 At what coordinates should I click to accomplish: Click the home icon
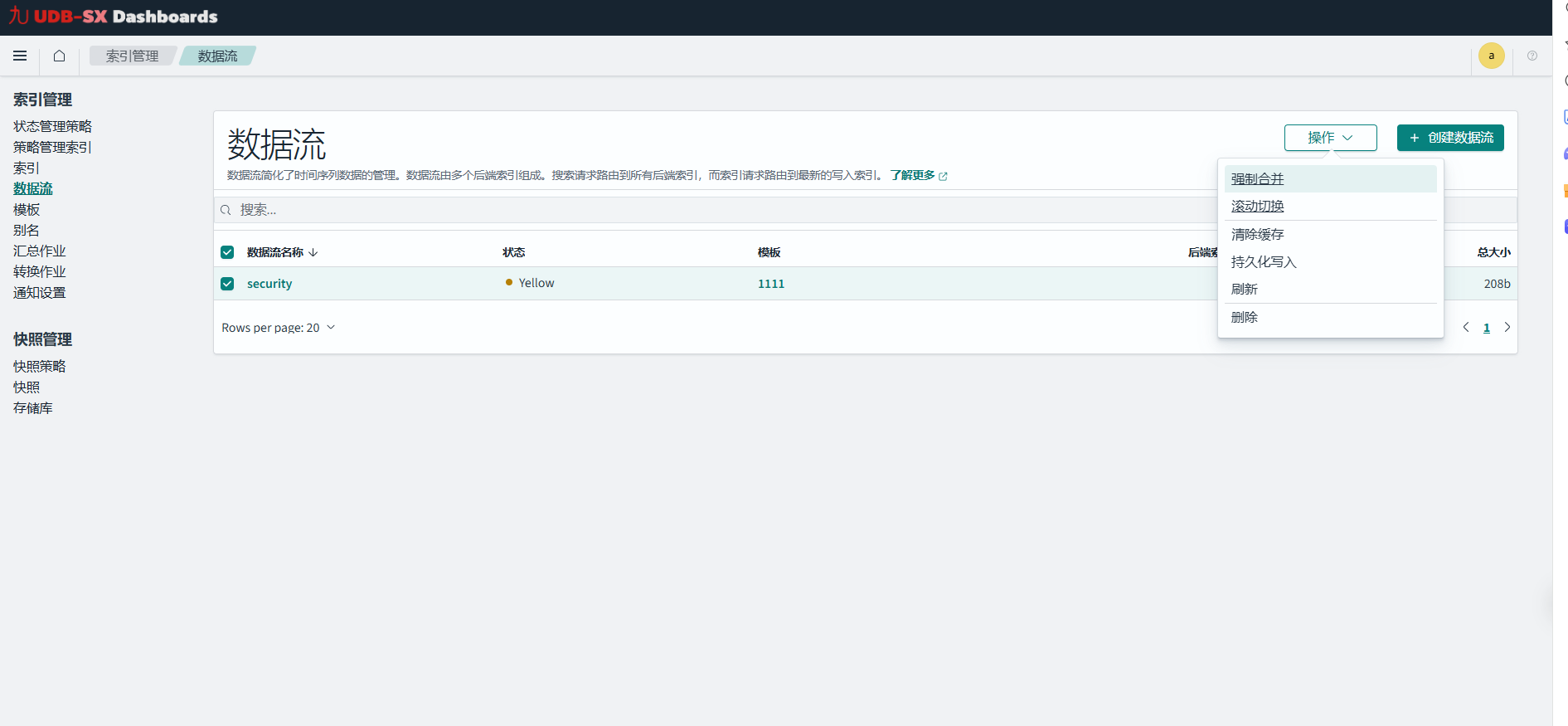coord(59,56)
